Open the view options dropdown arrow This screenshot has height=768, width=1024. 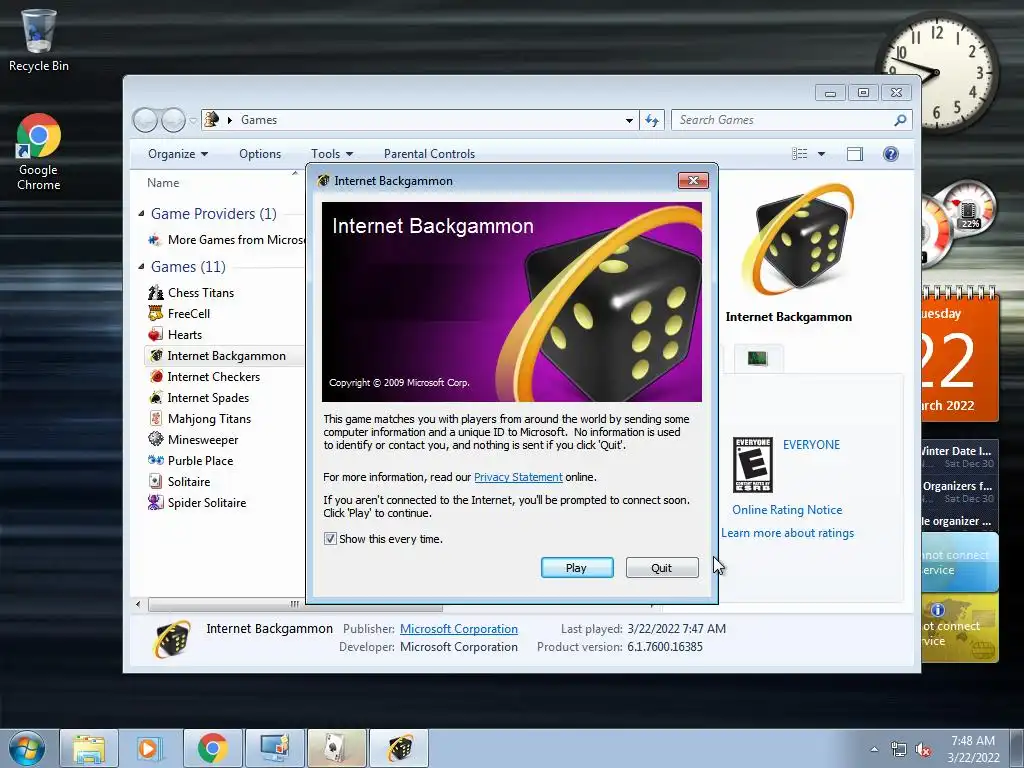(x=822, y=154)
